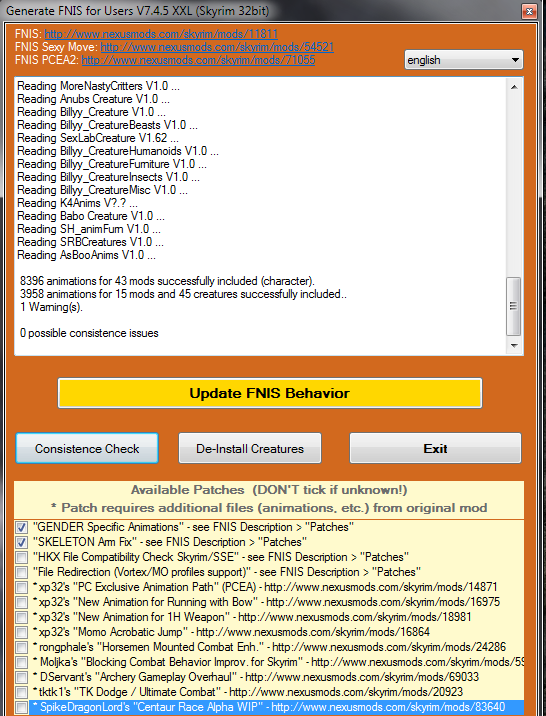
Task: Uncheck GENDER Specific Animations patch
Action: pos(21,527)
